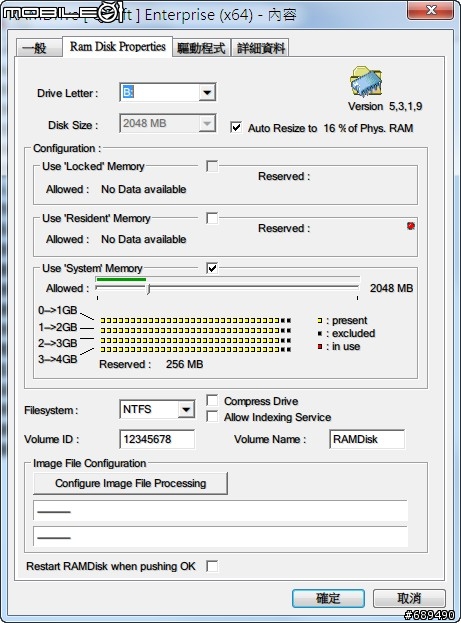Confirm with the 確定 button

328,598
